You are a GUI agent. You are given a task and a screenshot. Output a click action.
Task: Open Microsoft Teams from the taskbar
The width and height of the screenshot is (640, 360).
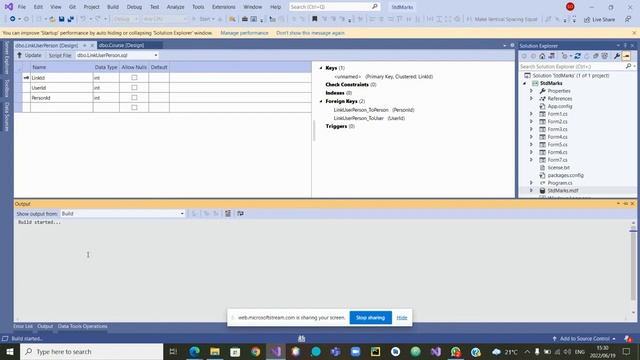336,351
